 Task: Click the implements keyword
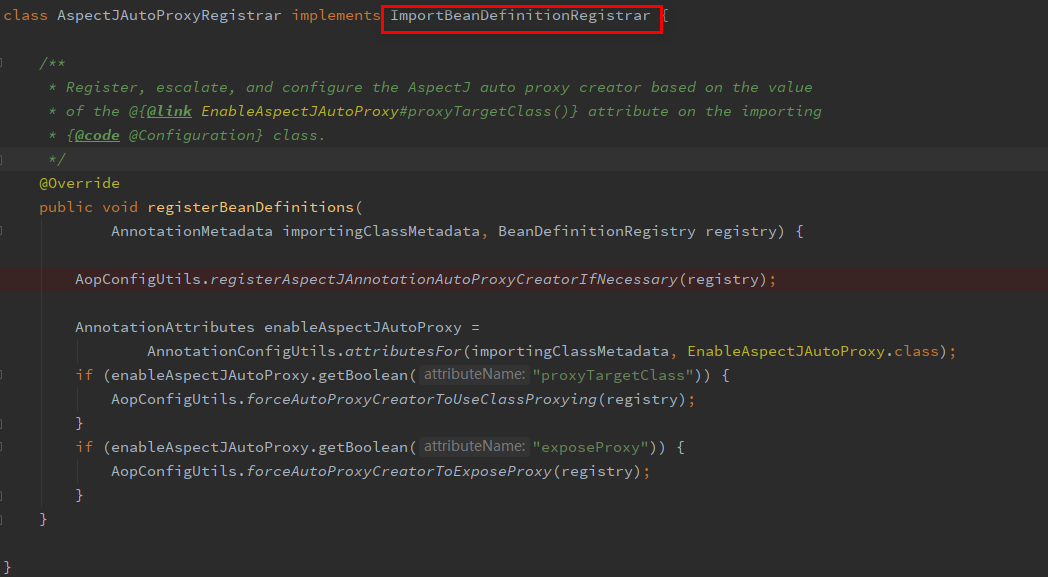click(x=336, y=15)
